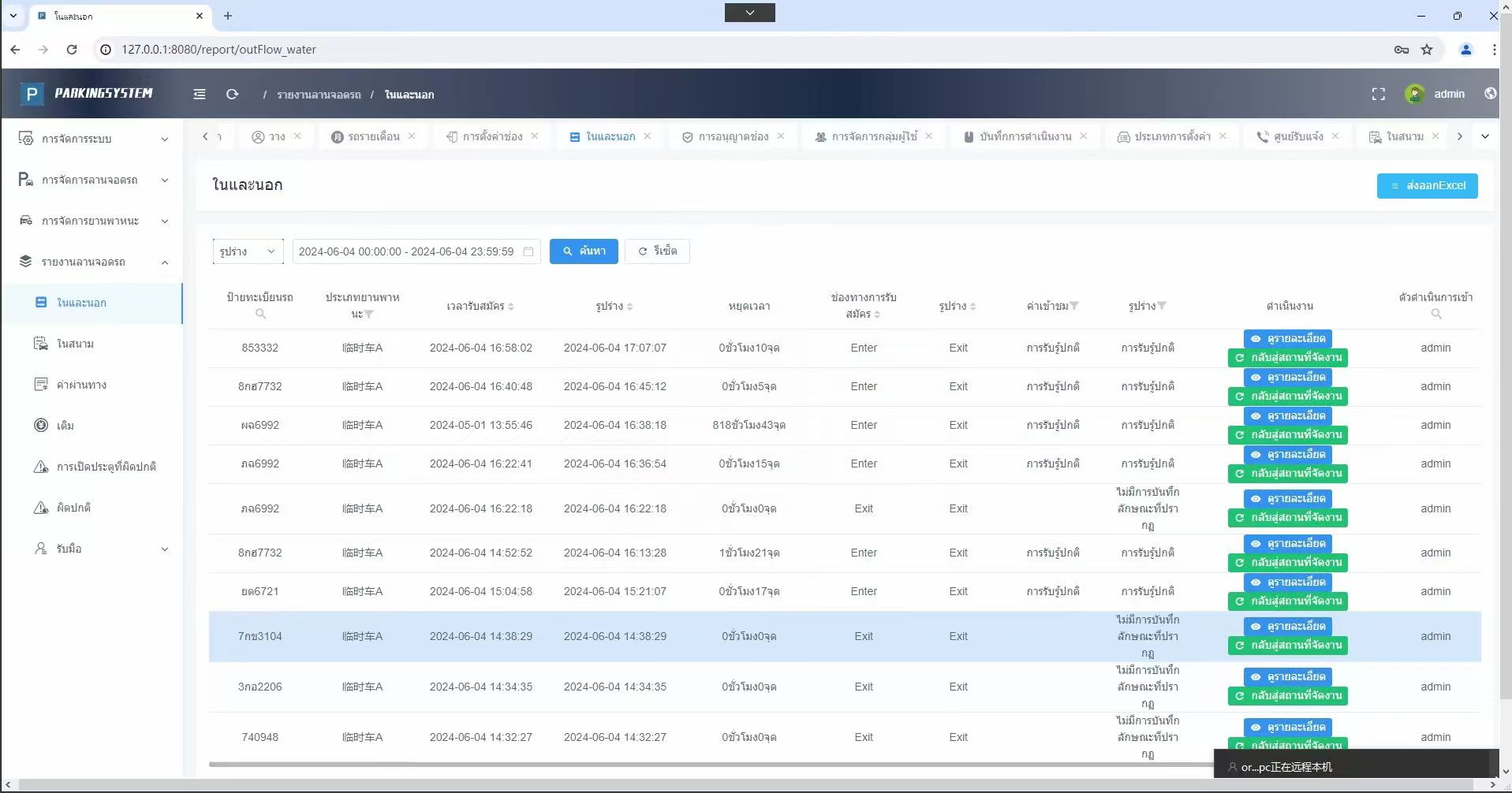View details of plate 853332 with eye button

(x=1287, y=338)
